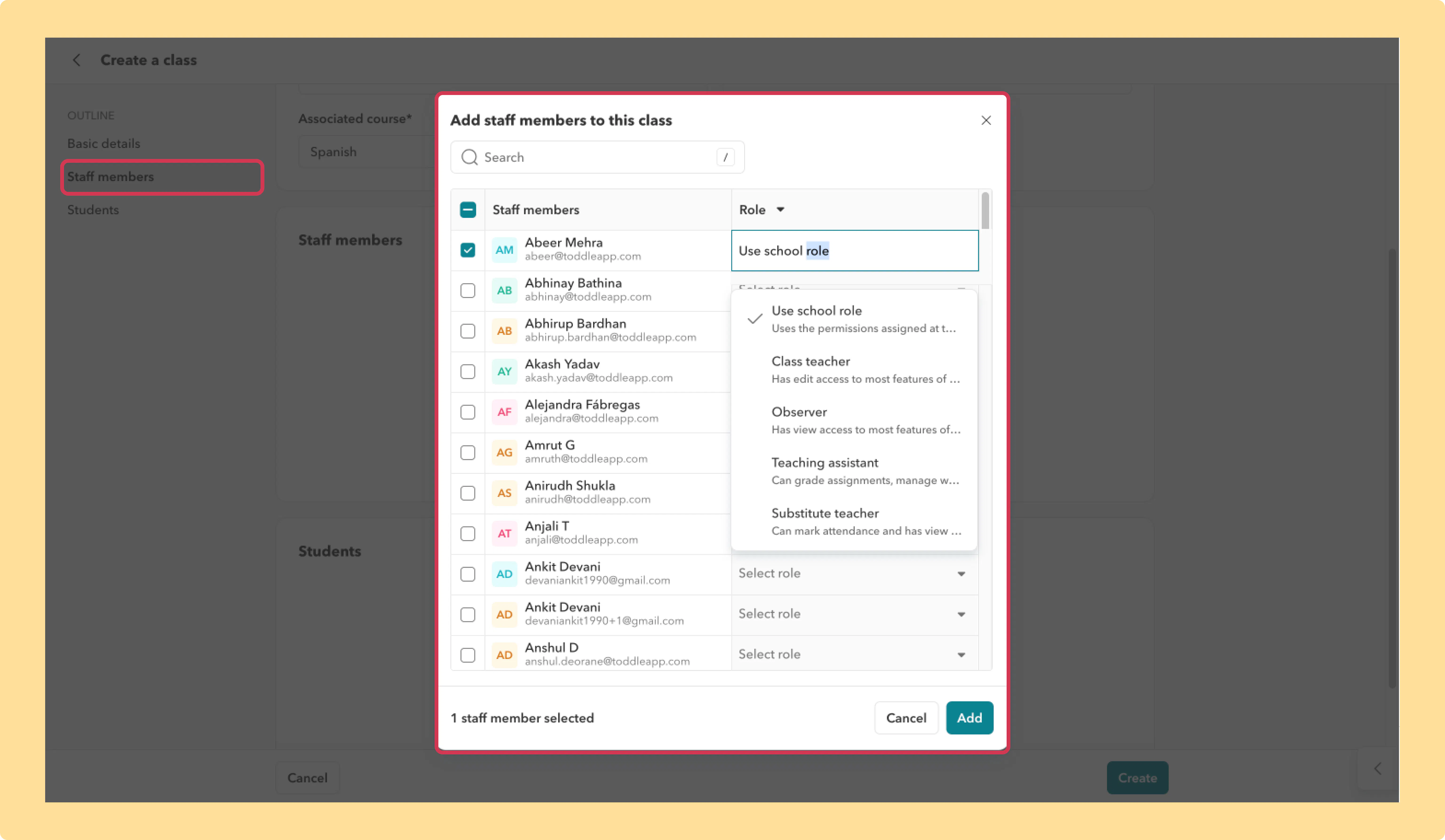Tick the checkbox for Alejandra Fábregas
The image size is (1445, 840).
coord(468,412)
